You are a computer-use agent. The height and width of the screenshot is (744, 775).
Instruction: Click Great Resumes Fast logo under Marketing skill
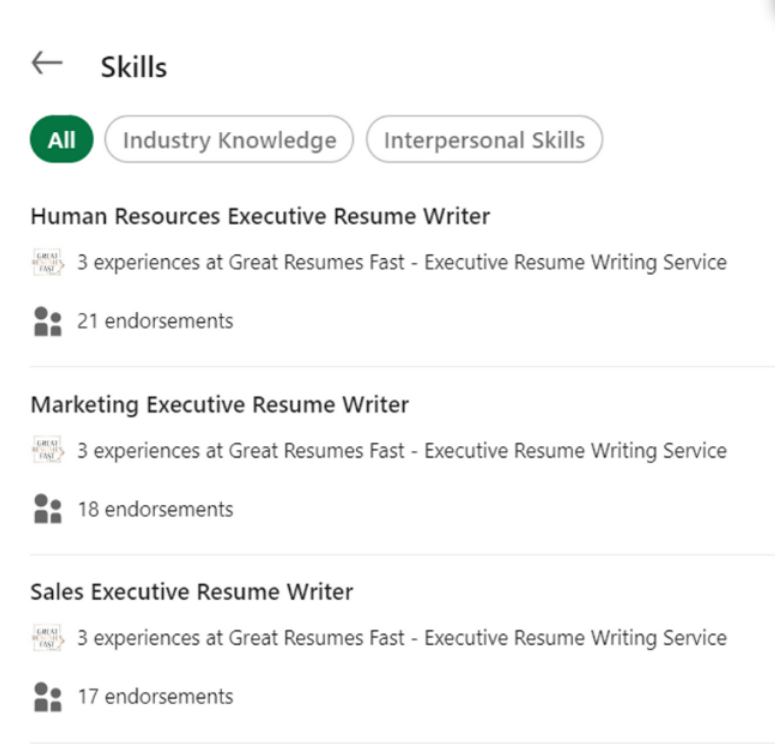click(x=48, y=450)
